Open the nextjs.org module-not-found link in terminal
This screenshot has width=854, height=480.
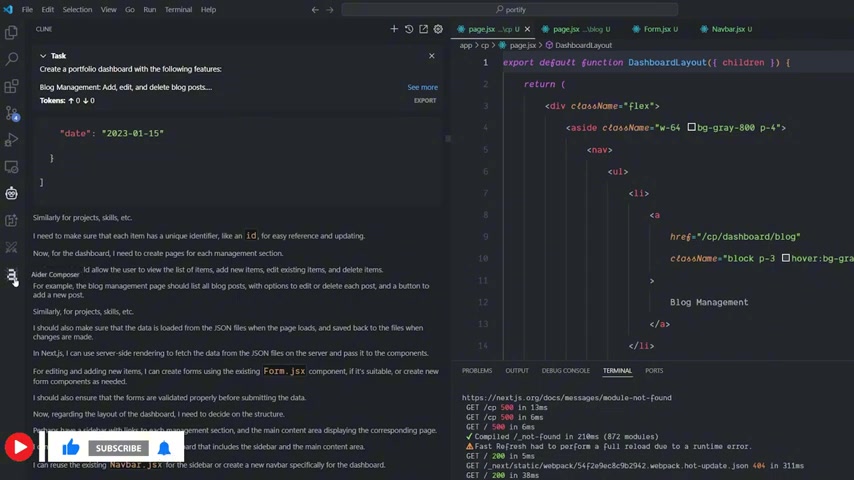pyautogui.click(x=566, y=398)
